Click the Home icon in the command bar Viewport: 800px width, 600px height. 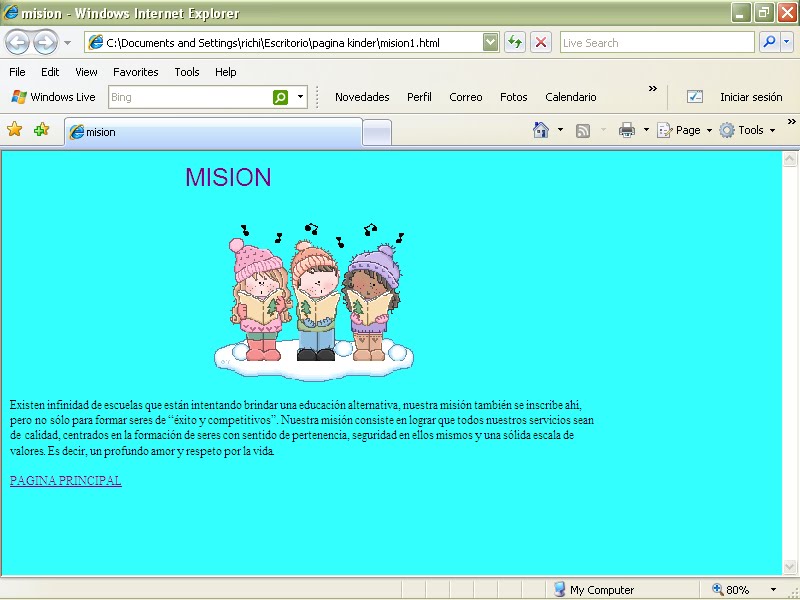click(541, 130)
